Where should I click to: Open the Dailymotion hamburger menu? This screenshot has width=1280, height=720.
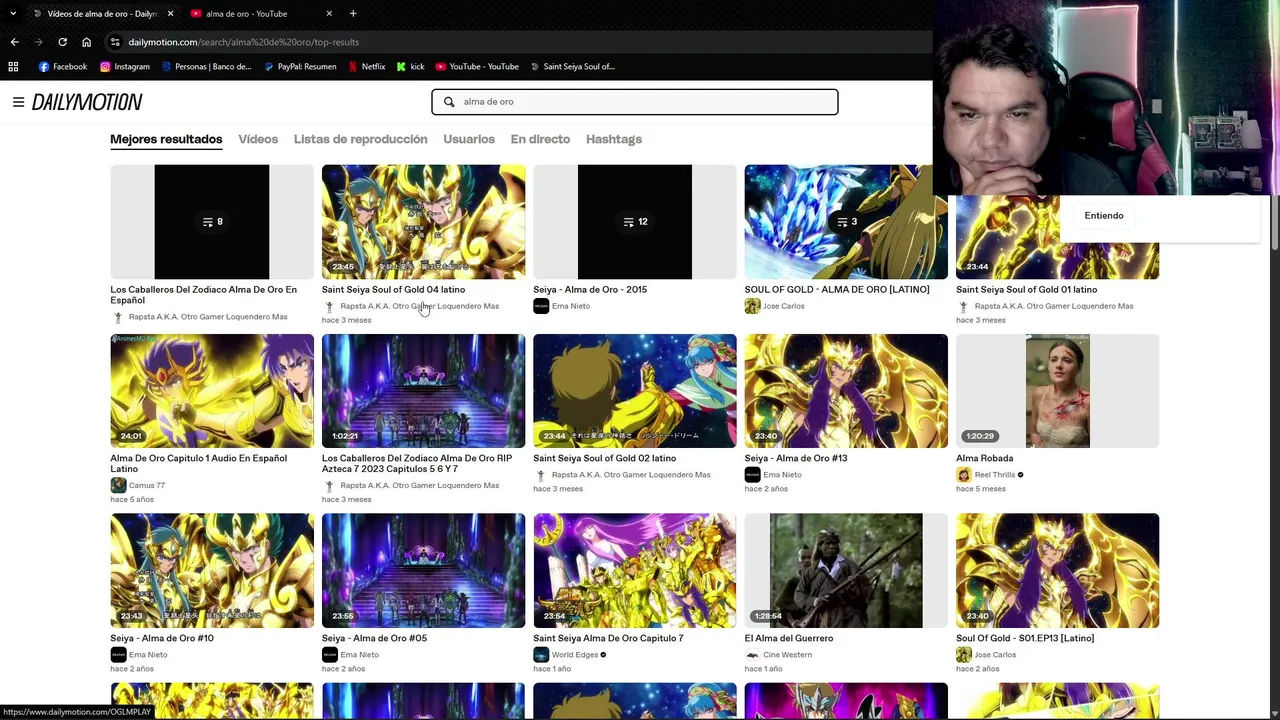click(x=18, y=102)
